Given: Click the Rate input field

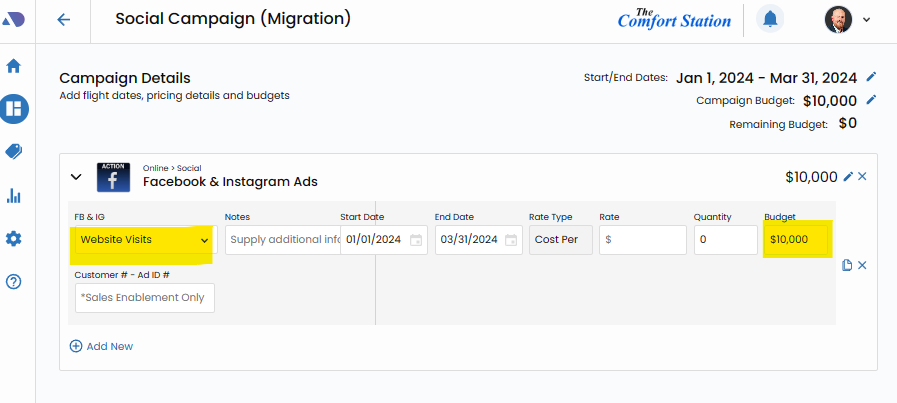Looking at the screenshot, I should click(x=642, y=240).
